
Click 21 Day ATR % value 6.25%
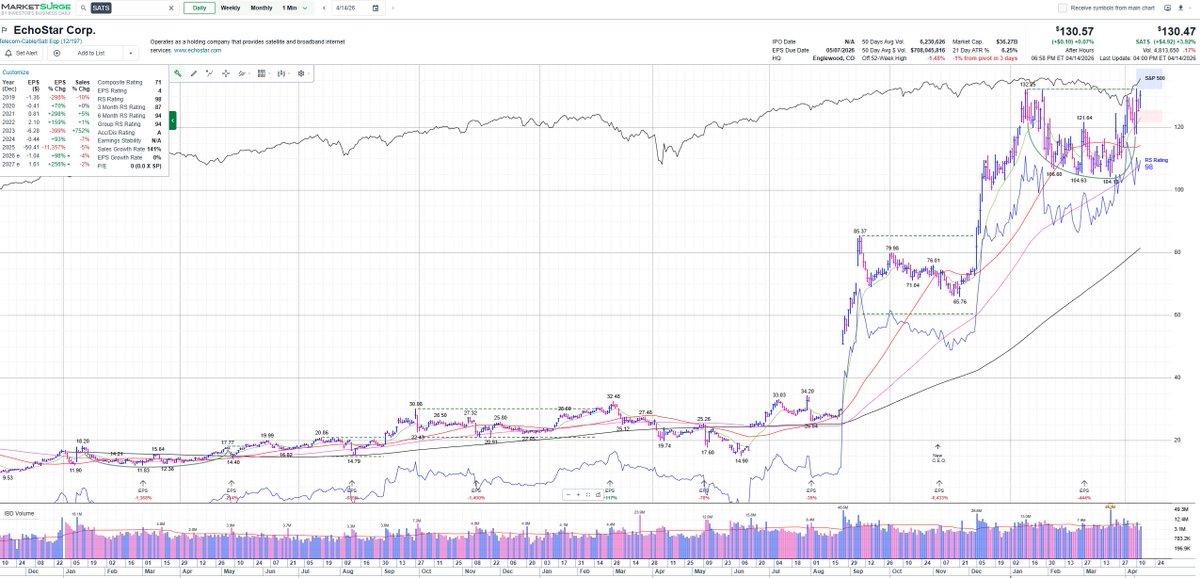1009,50
